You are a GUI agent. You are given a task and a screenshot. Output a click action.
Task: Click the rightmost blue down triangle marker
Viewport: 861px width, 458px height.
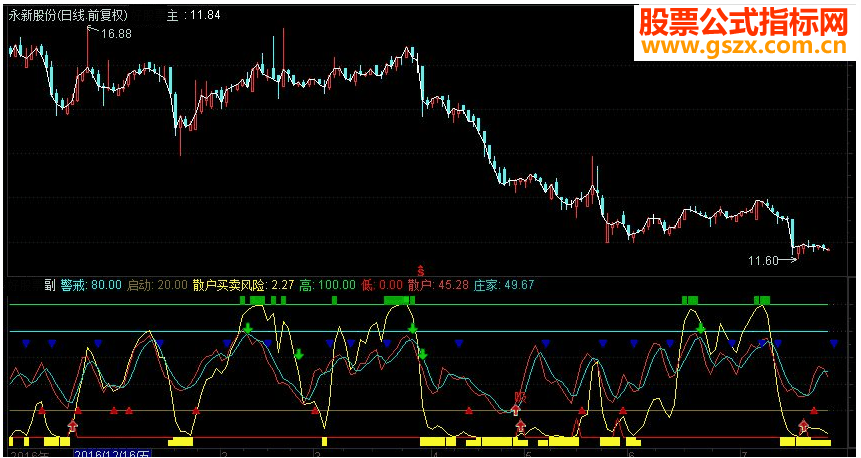834,344
